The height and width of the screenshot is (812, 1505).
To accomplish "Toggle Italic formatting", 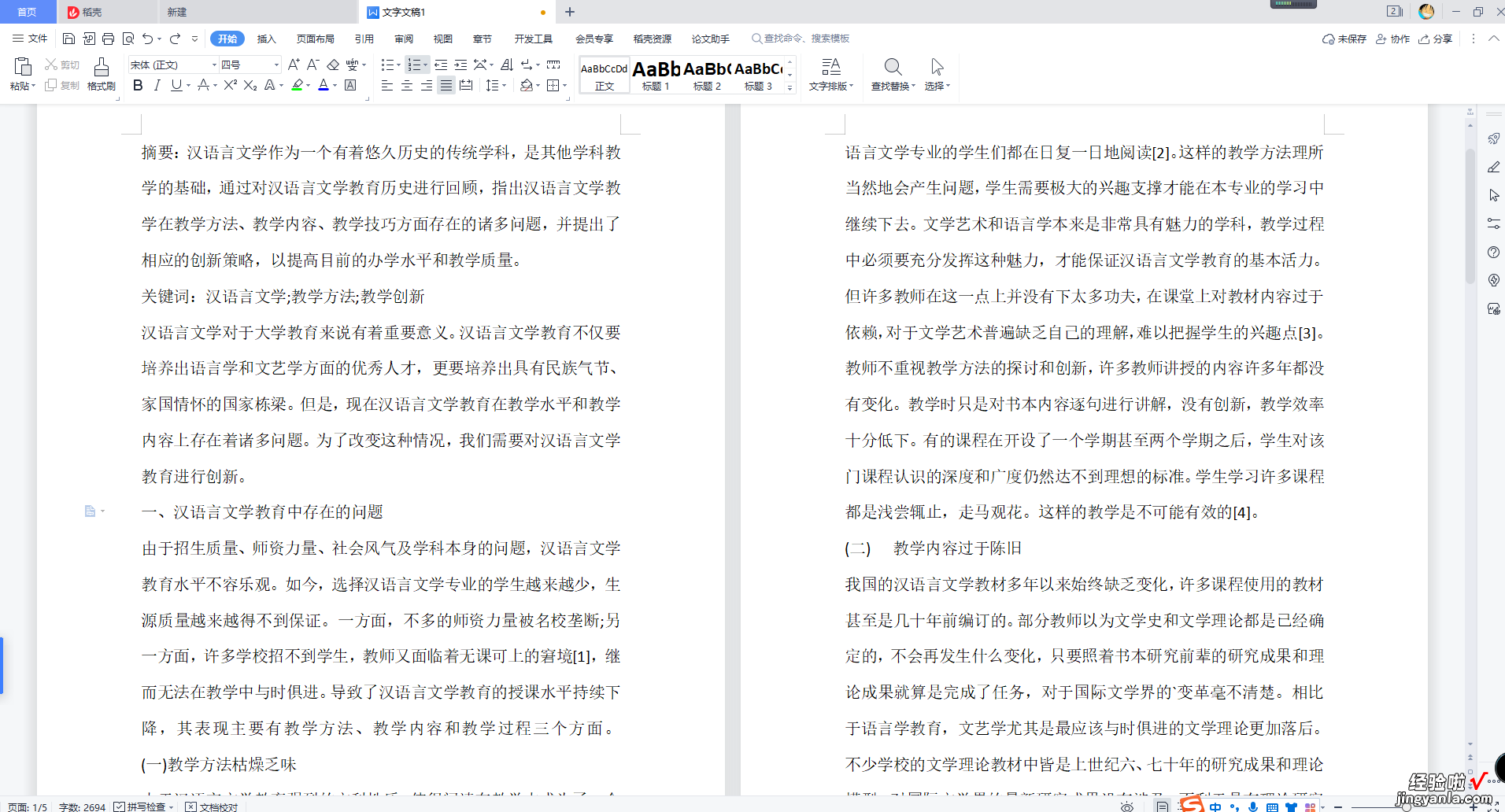I will [x=157, y=85].
